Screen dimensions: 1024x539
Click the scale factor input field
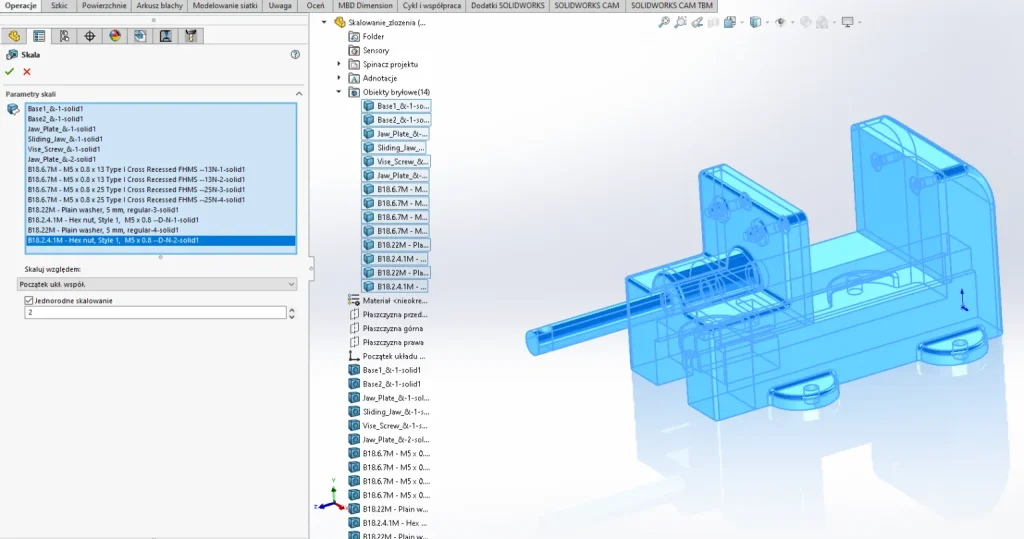tap(155, 313)
